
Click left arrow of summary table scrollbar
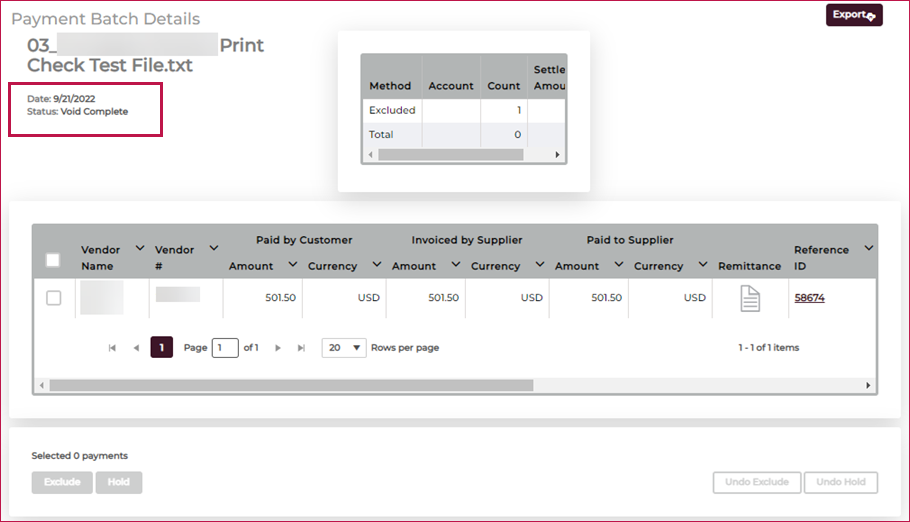coord(371,154)
